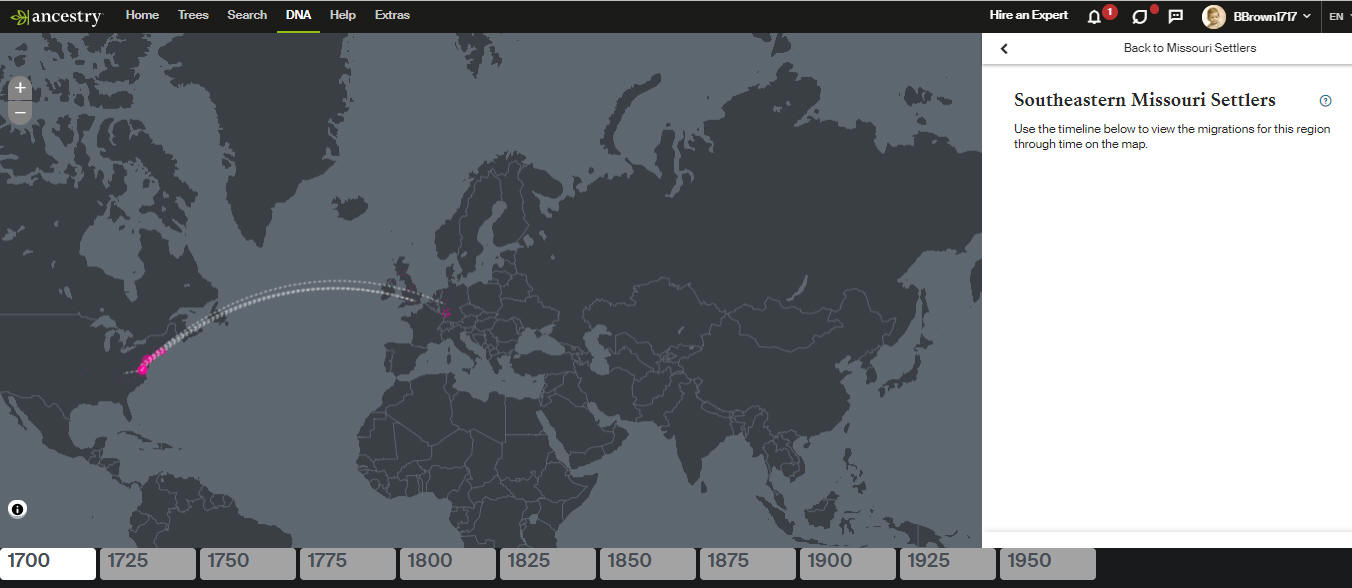1352x588 pixels.
Task: Click the BBrown1717 profile avatar
Action: coord(1214,16)
